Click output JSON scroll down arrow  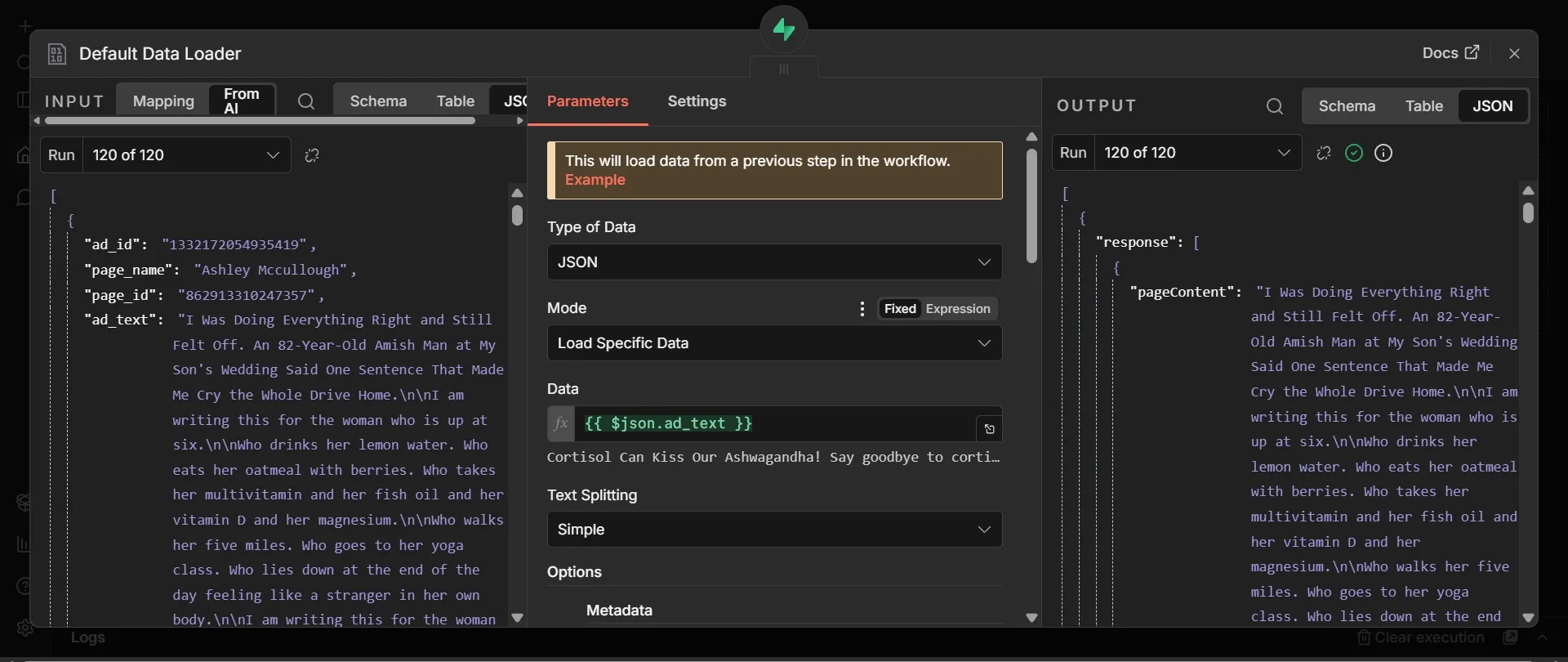point(1528,618)
